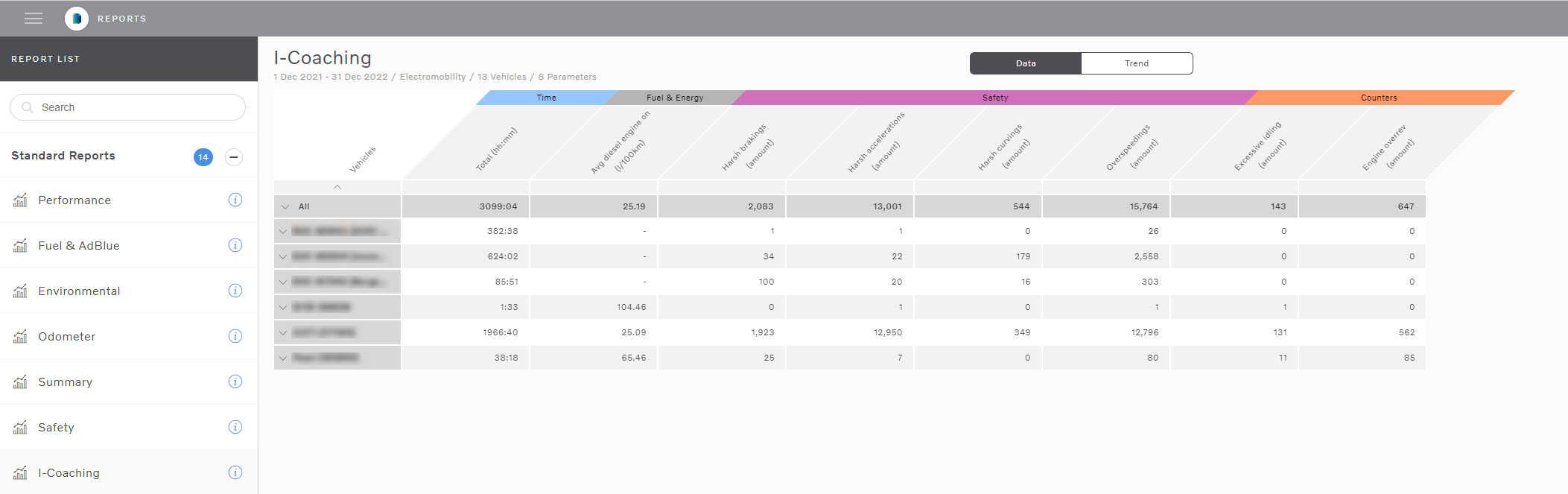
Task: Show info for Performance report
Action: click(x=235, y=200)
